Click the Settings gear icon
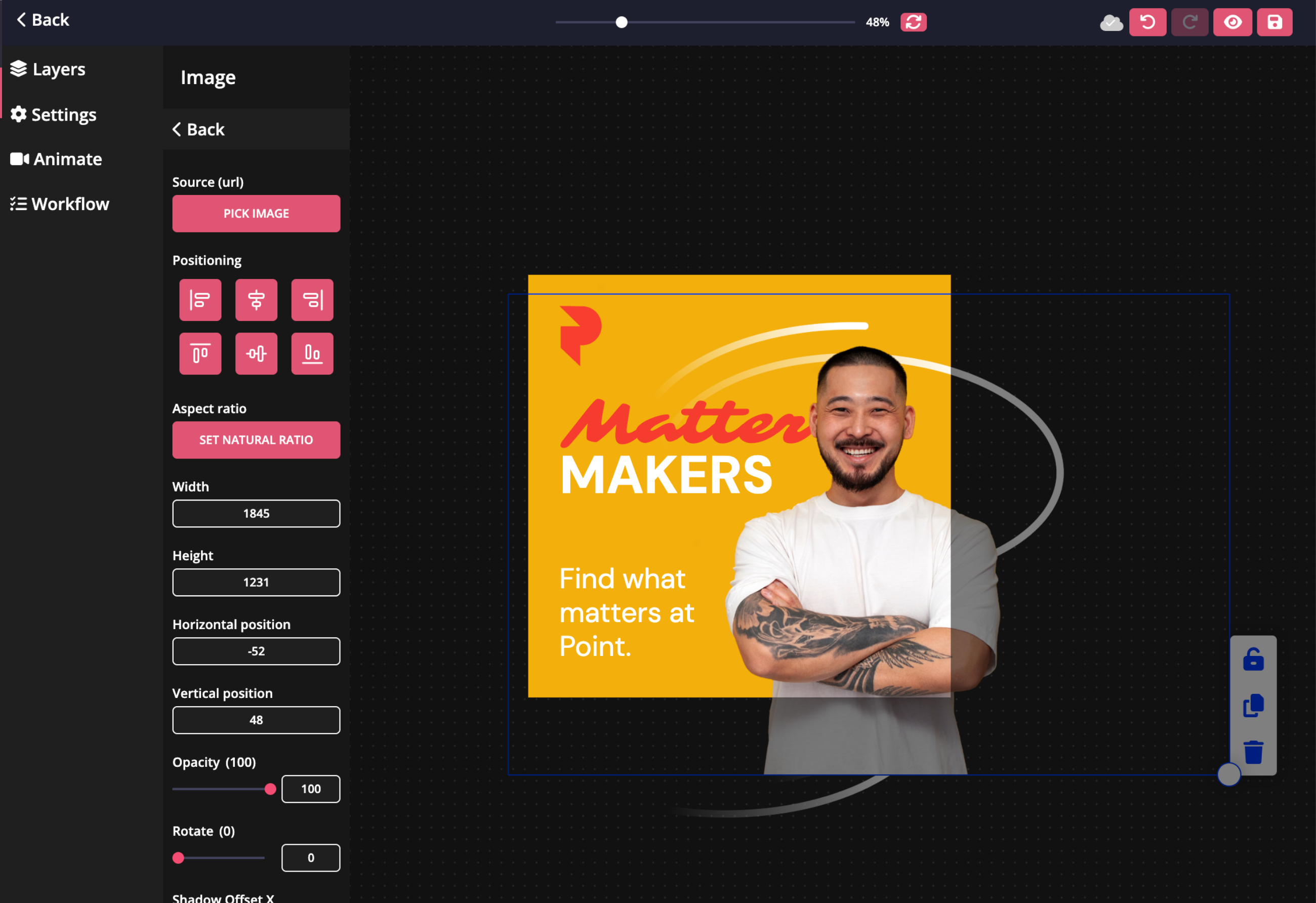Screen dimensions: 1316x903 19,114
